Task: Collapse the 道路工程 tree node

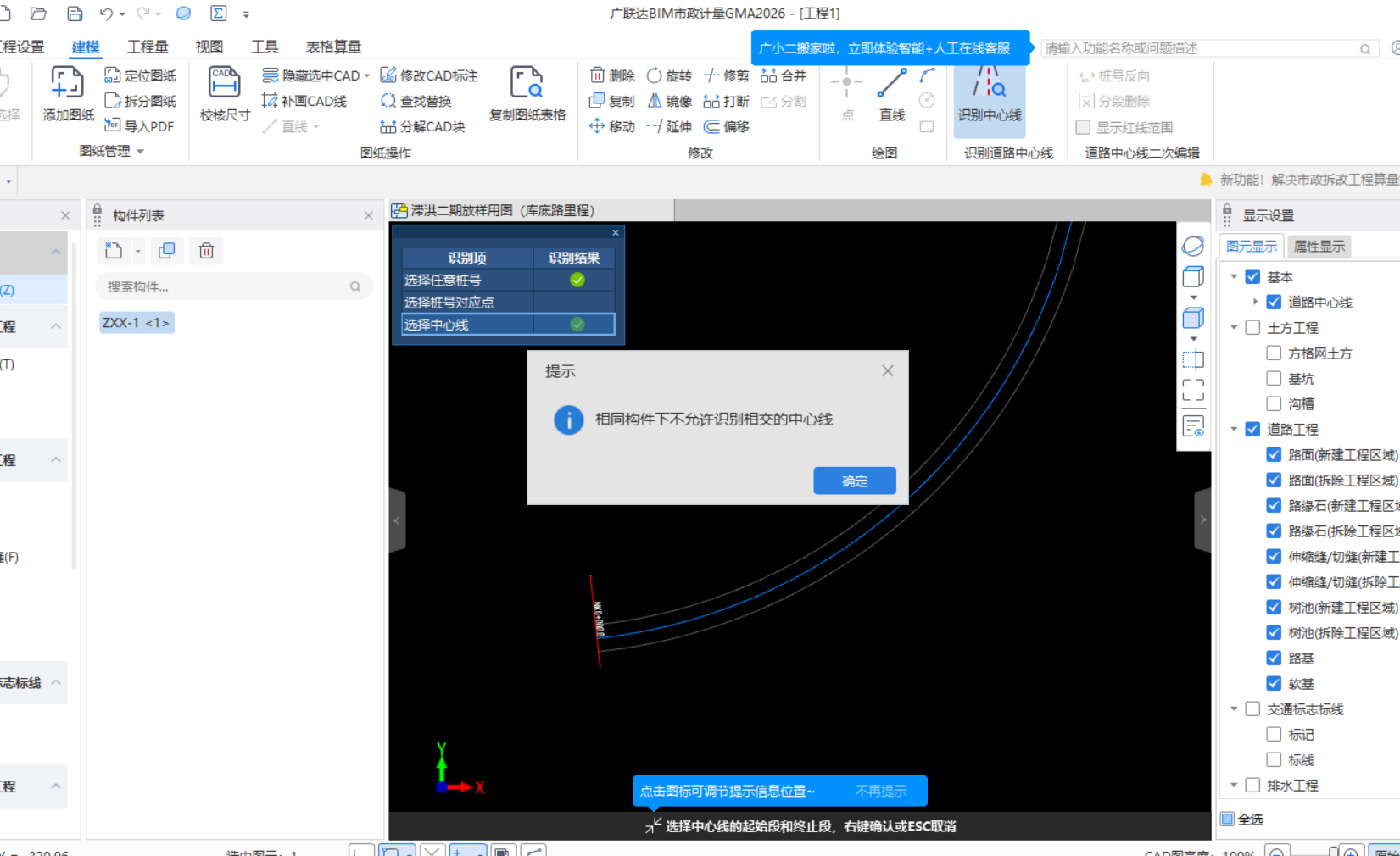Action: click(1234, 430)
